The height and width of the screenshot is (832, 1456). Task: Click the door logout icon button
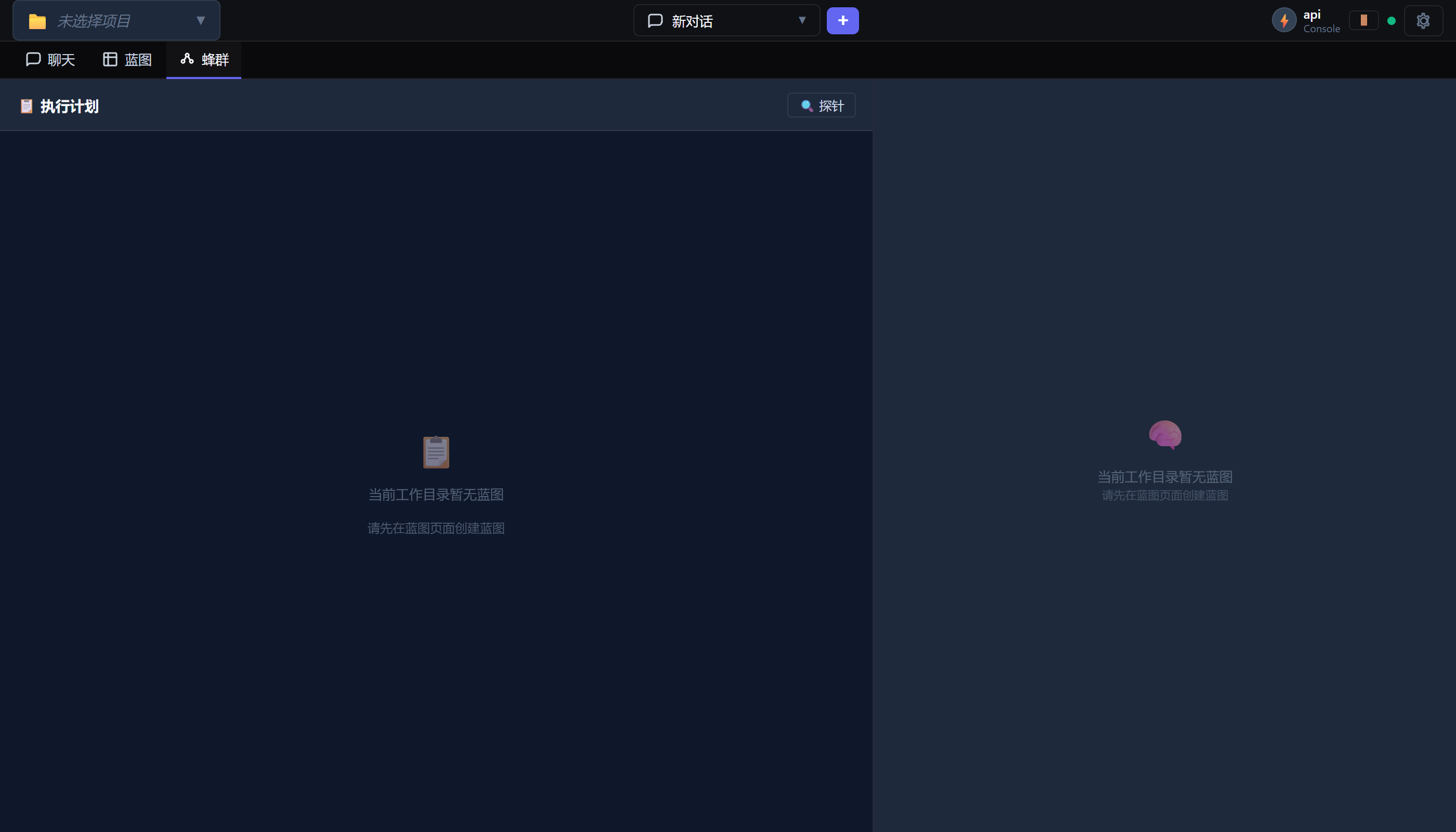1363,21
